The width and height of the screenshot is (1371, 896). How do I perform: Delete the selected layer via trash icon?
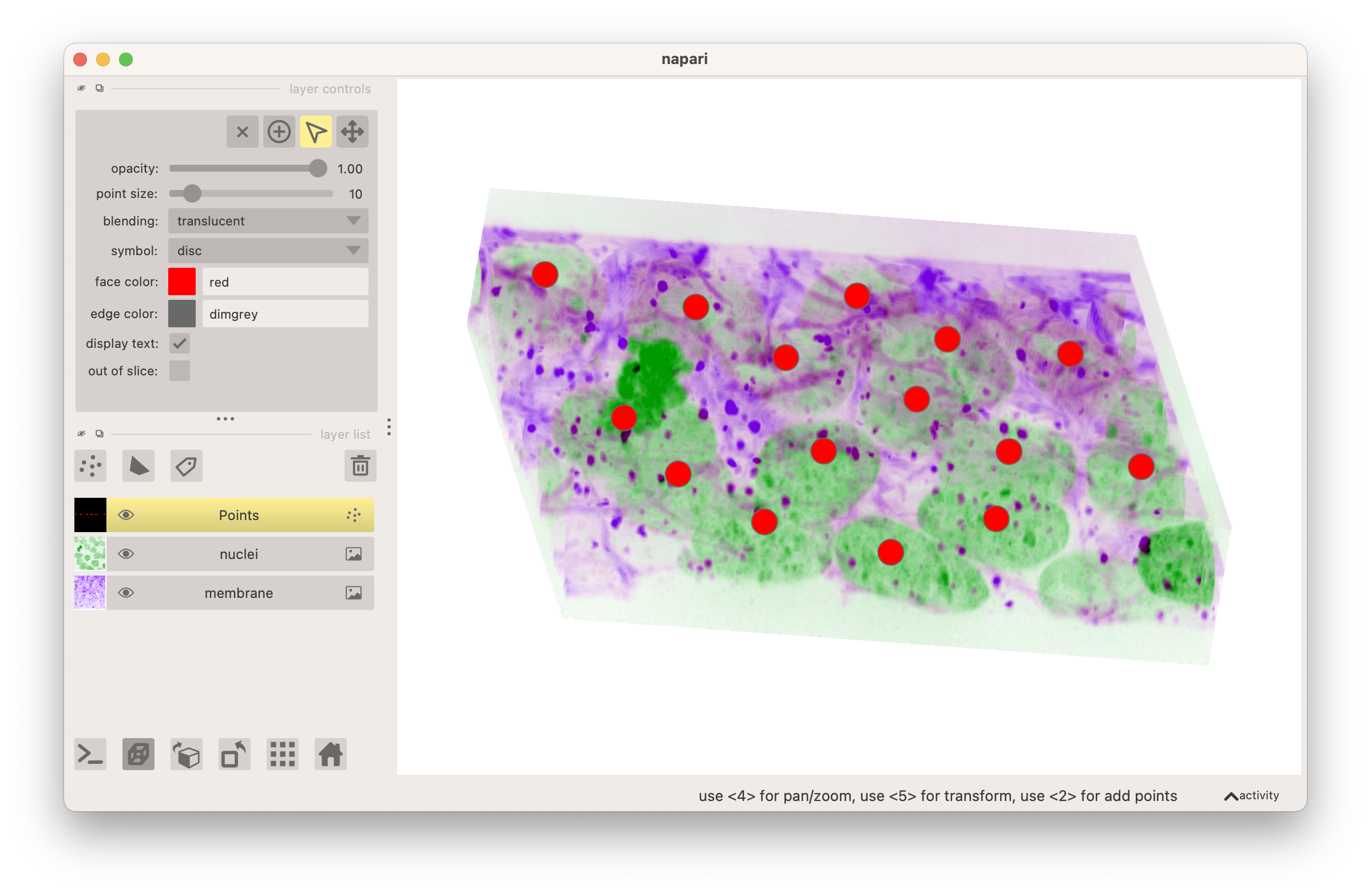(360, 465)
